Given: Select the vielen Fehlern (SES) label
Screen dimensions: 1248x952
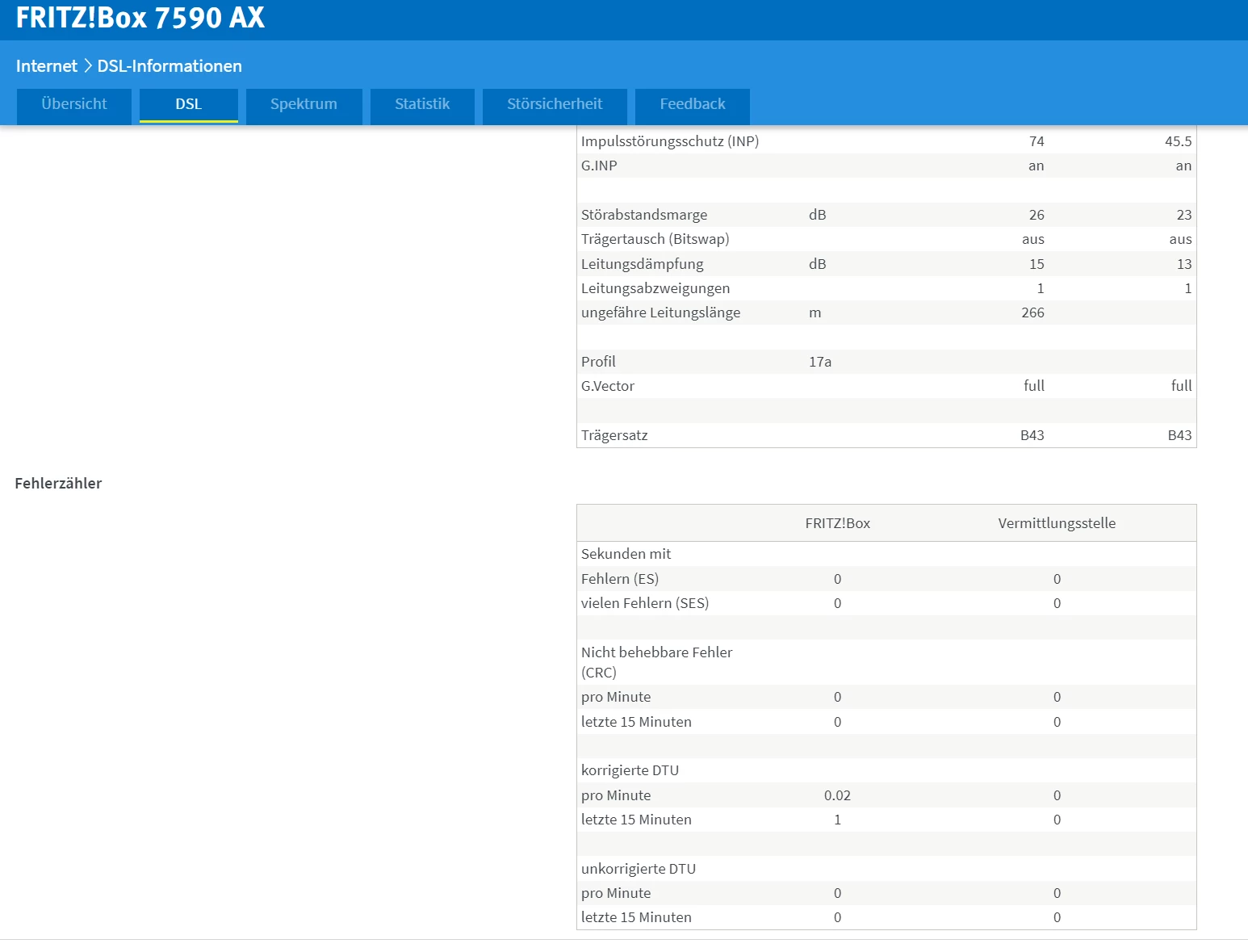Looking at the screenshot, I should tap(645, 603).
